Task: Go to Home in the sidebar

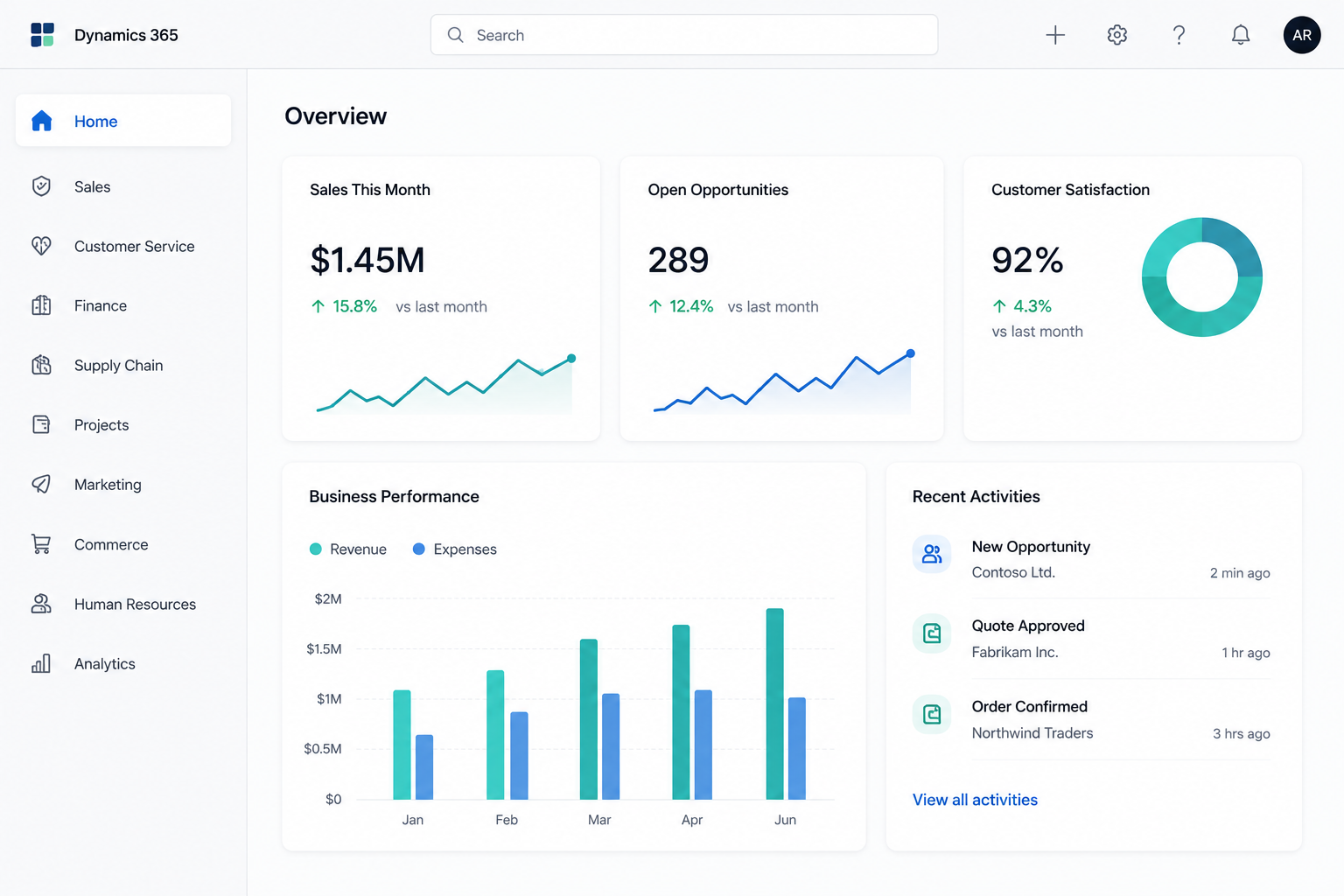Action: point(123,121)
